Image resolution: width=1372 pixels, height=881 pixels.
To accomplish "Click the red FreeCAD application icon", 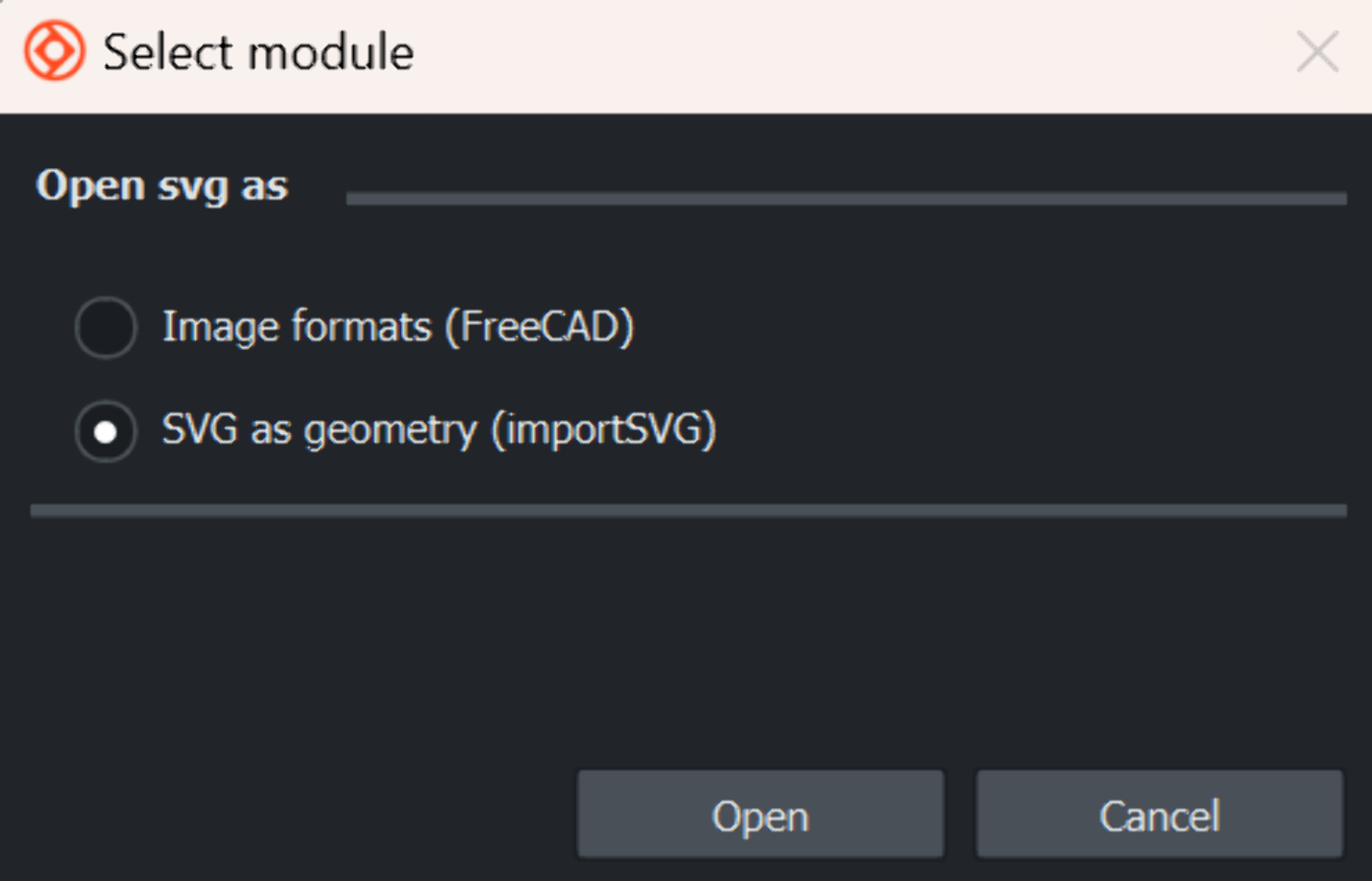I will click(54, 51).
